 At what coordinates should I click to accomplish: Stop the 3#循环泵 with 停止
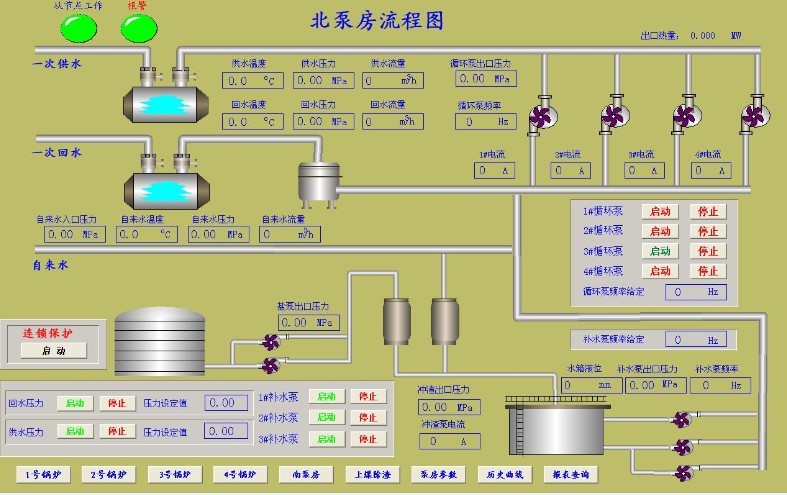coord(708,251)
